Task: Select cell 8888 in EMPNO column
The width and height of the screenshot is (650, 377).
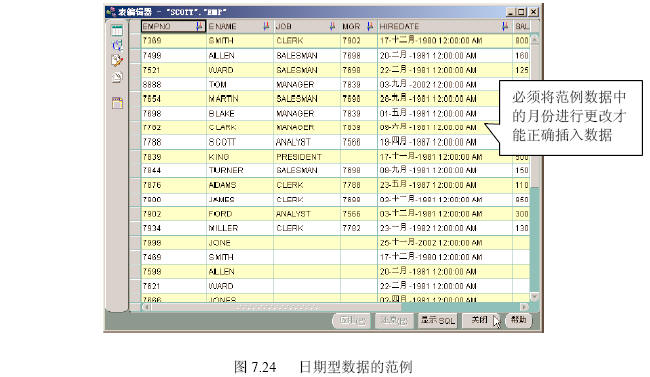Action: click(x=173, y=85)
